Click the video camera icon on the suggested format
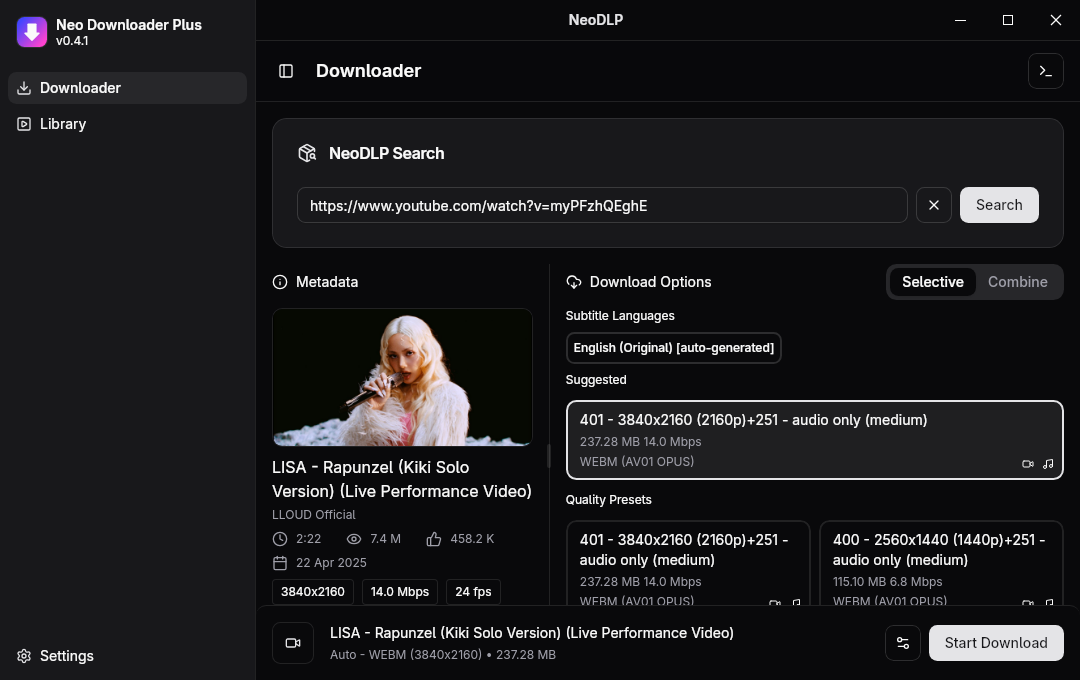 pyautogui.click(x=1028, y=463)
